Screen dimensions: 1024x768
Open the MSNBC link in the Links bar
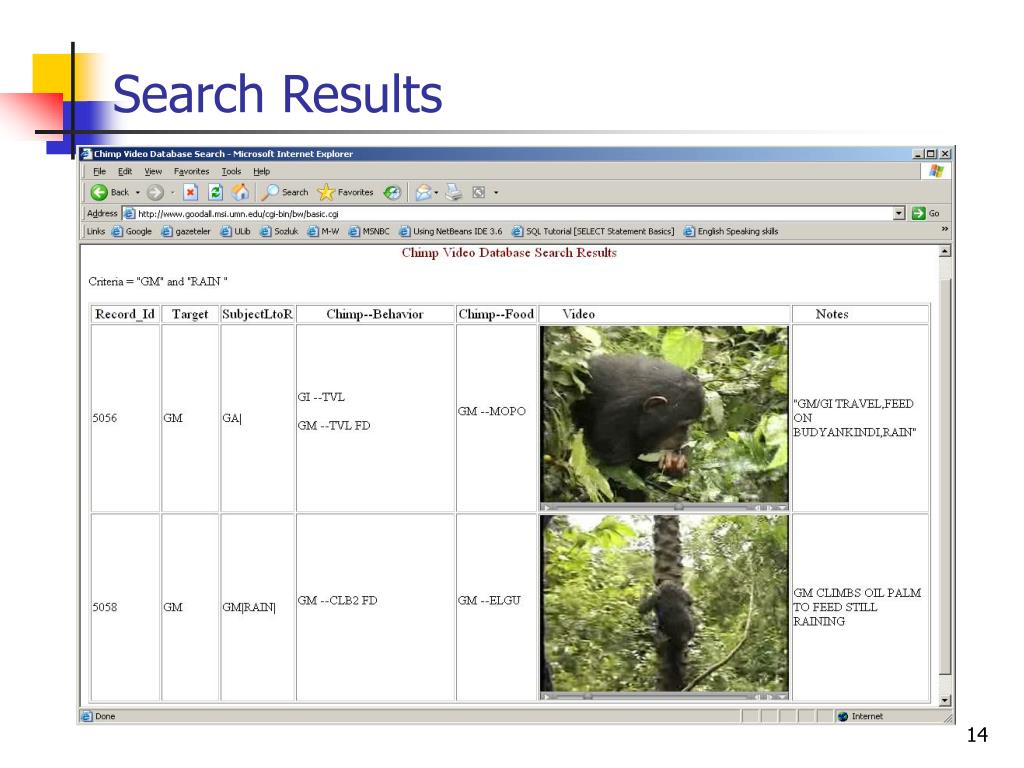click(x=369, y=231)
